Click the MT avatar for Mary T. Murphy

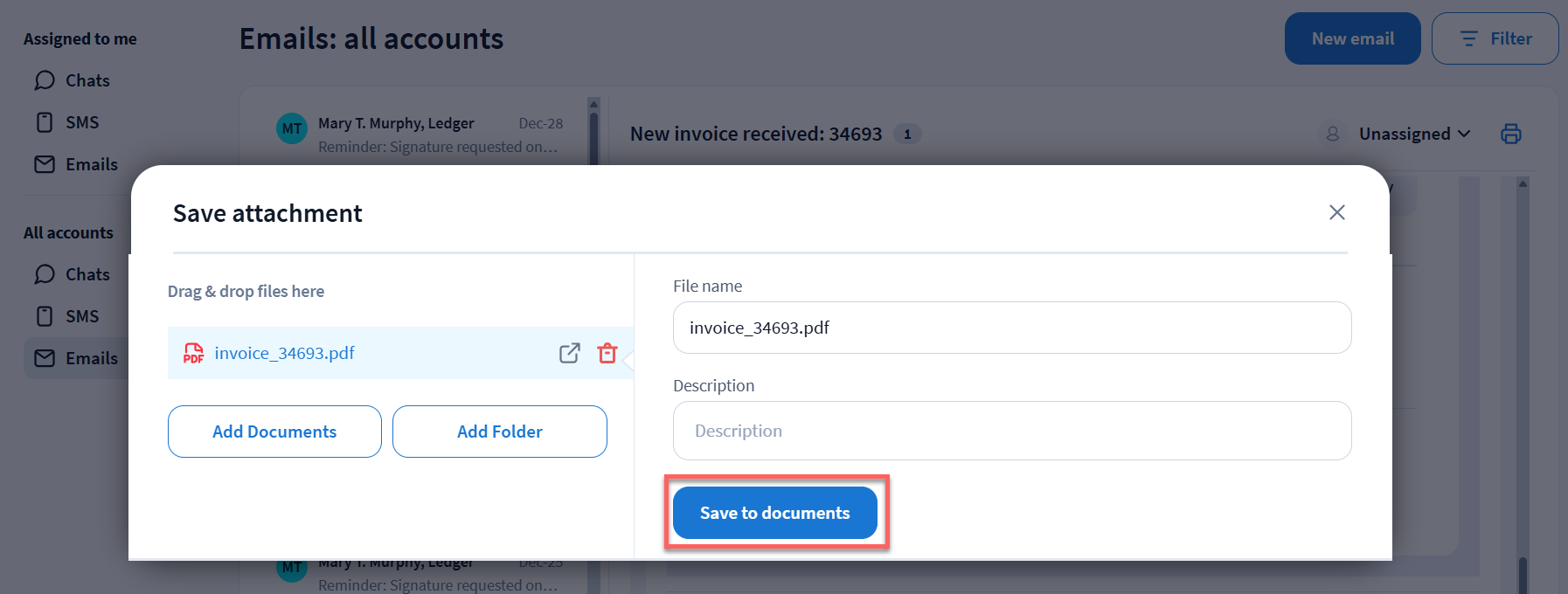(x=292, y=128)
